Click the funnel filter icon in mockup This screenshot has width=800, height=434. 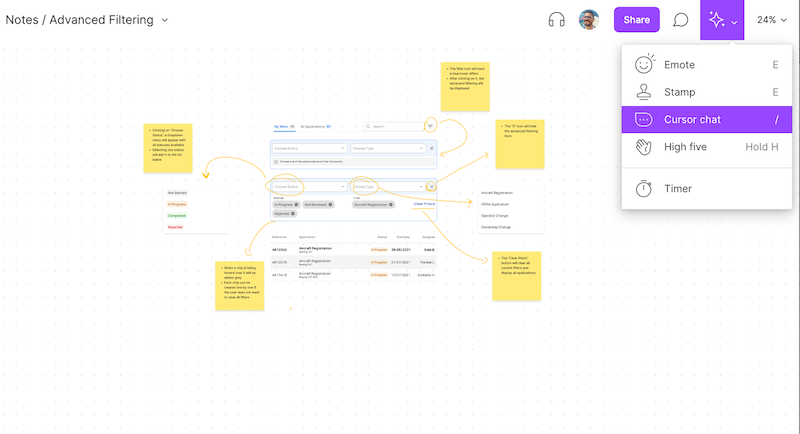[430, 126]
